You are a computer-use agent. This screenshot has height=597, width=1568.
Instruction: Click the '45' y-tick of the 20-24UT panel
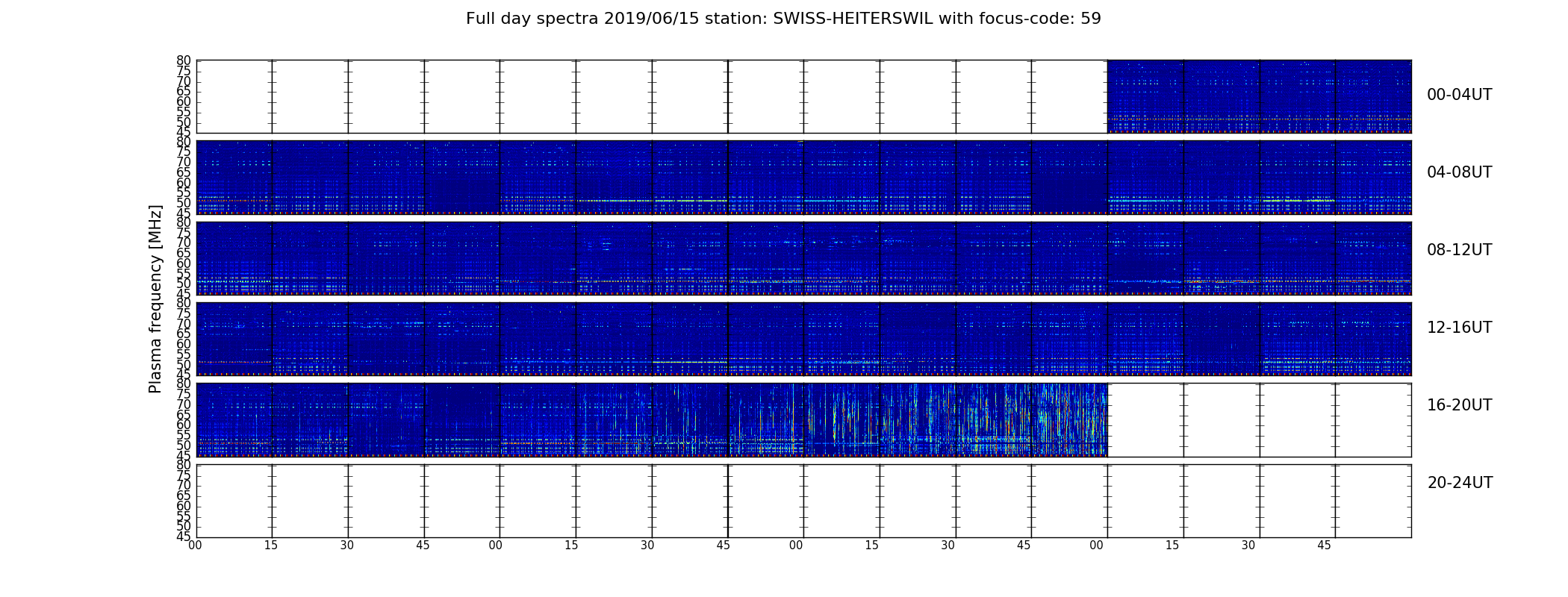point(184,537)
